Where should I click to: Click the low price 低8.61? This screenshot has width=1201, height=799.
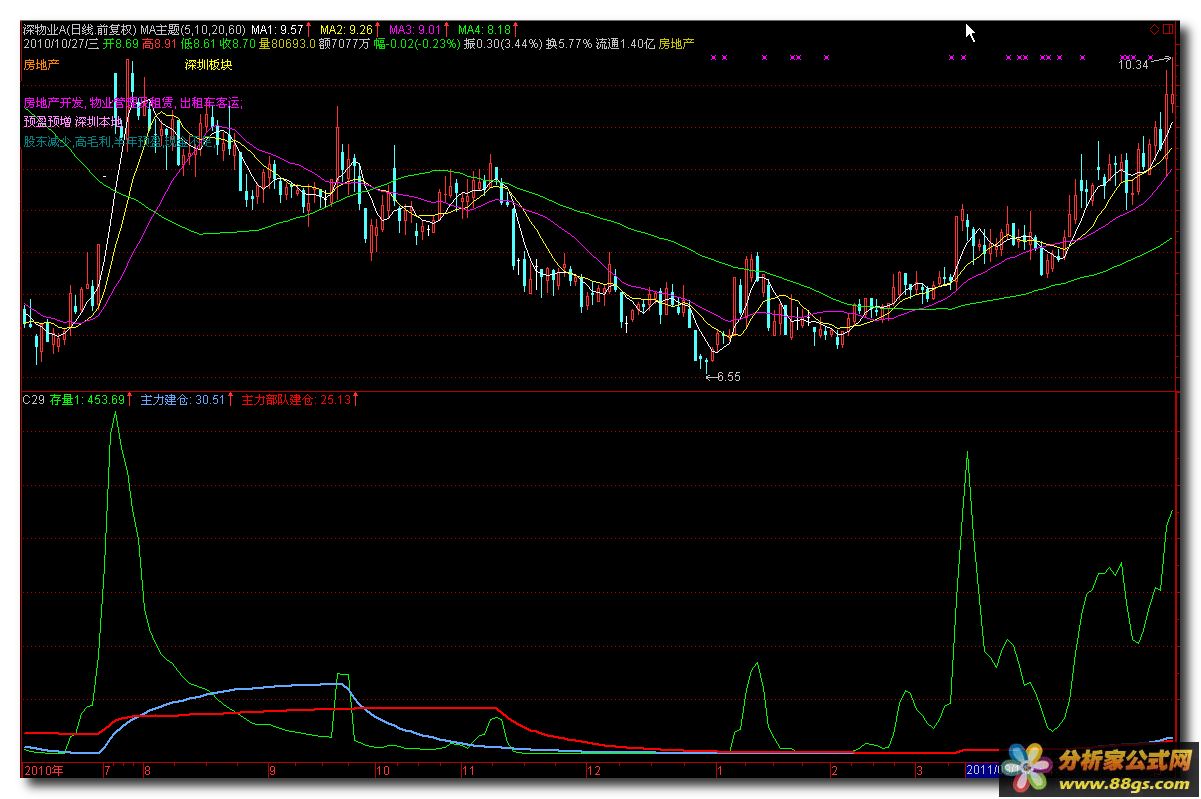pyautogui.click(x=199, y=44)
